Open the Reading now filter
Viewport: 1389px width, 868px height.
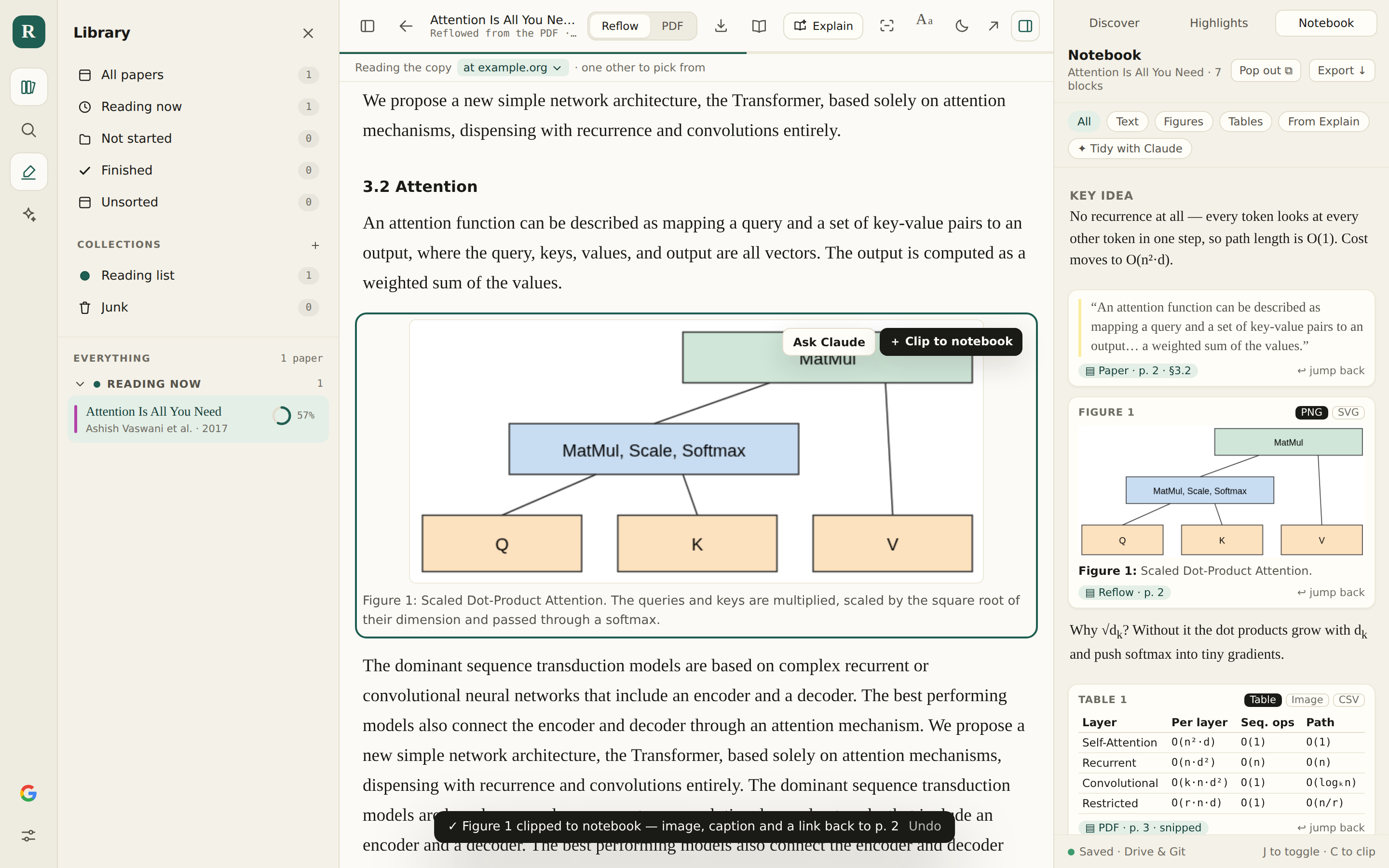(198, 107)
